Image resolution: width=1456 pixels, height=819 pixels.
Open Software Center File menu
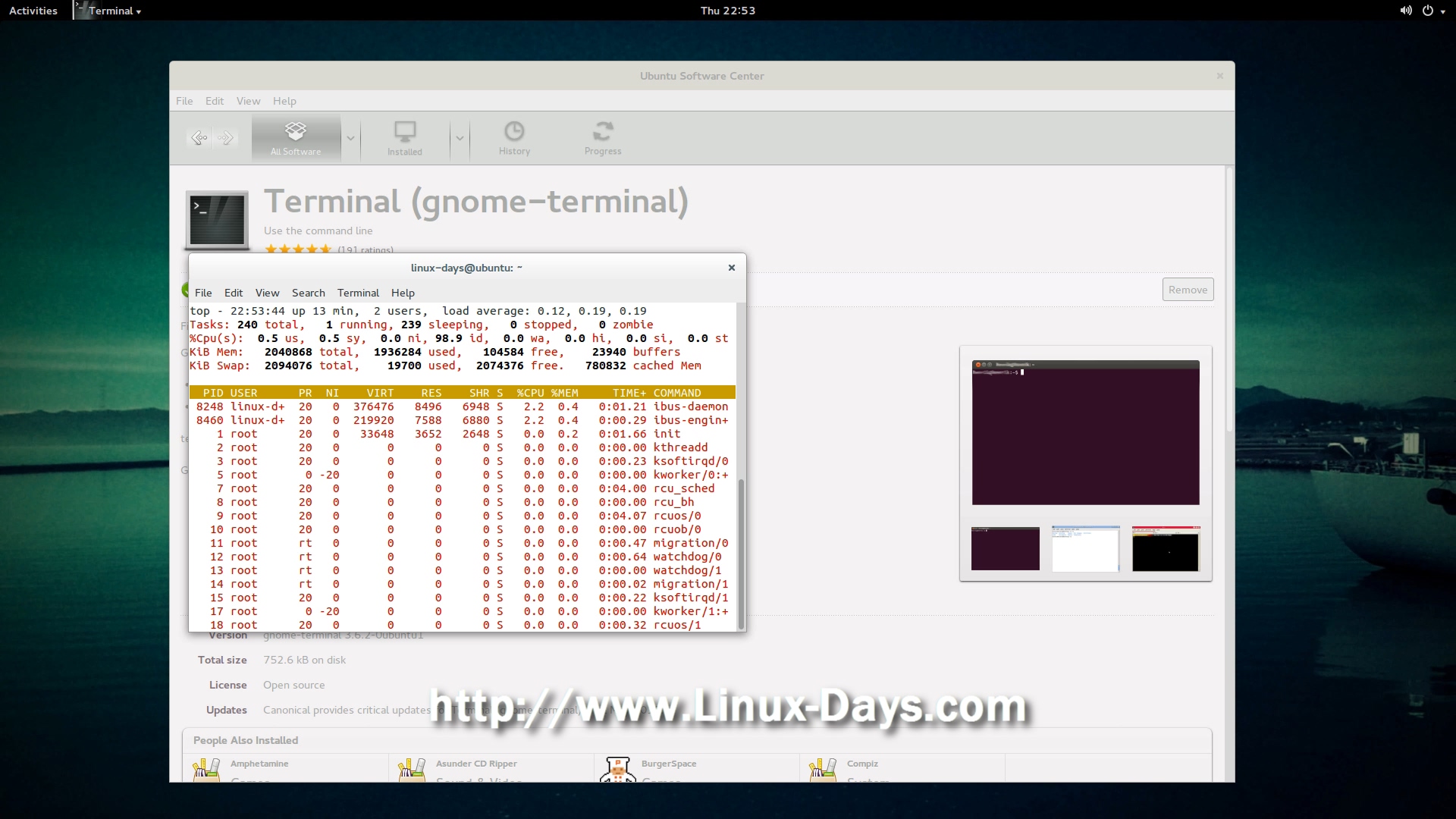[184, 101]
